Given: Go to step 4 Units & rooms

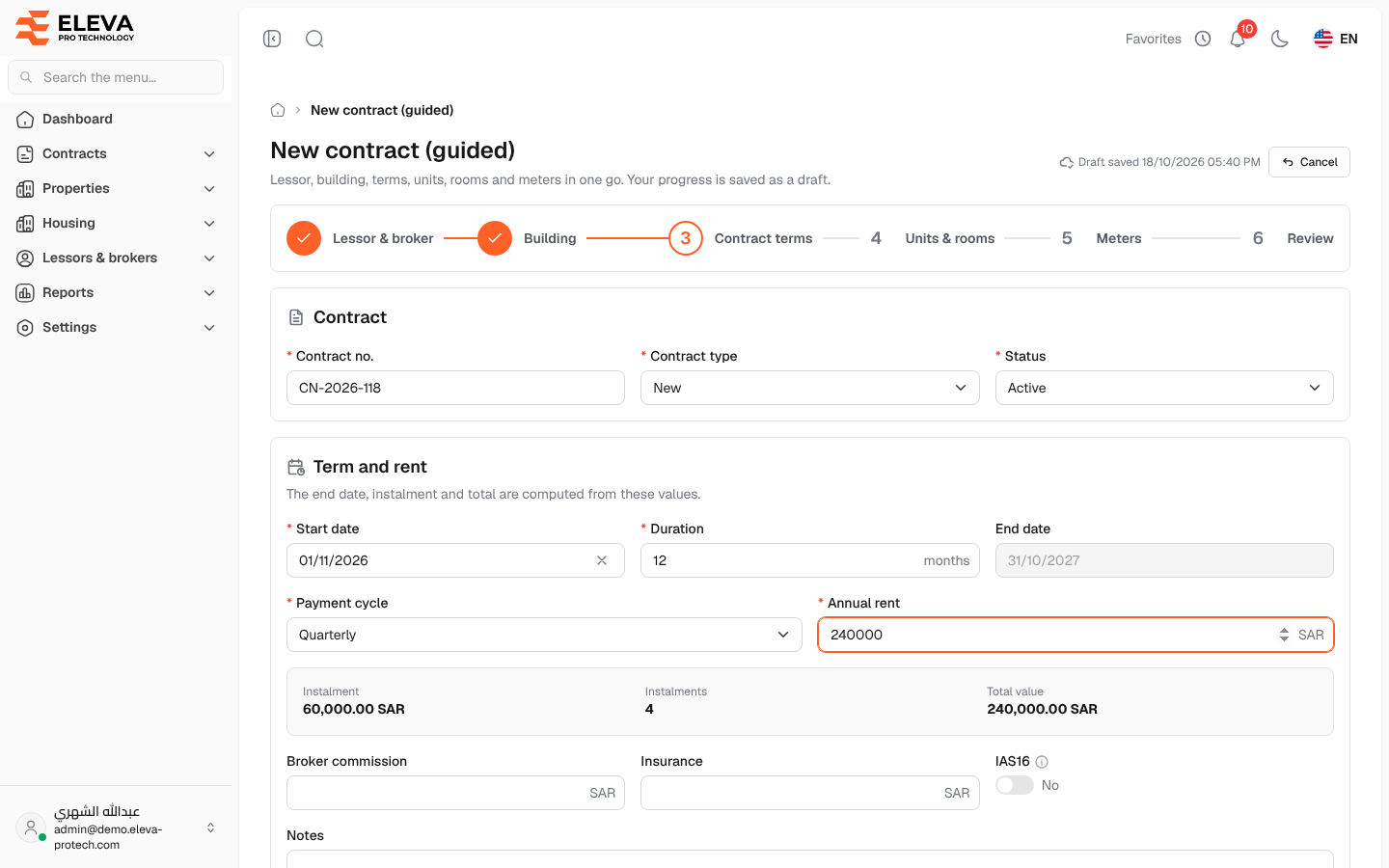Looking at the screenshot, I should [931, 238].
